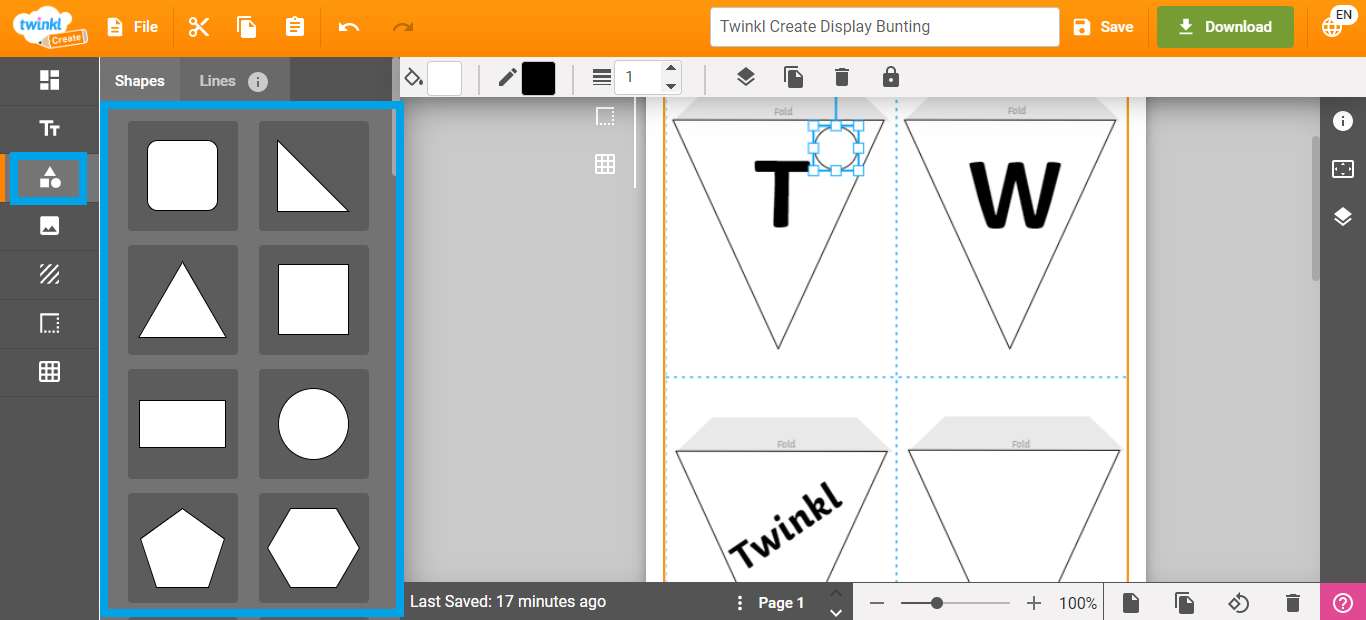Click the dotted border icon beside canvas

pyautogui.click(x=605, y=116)
